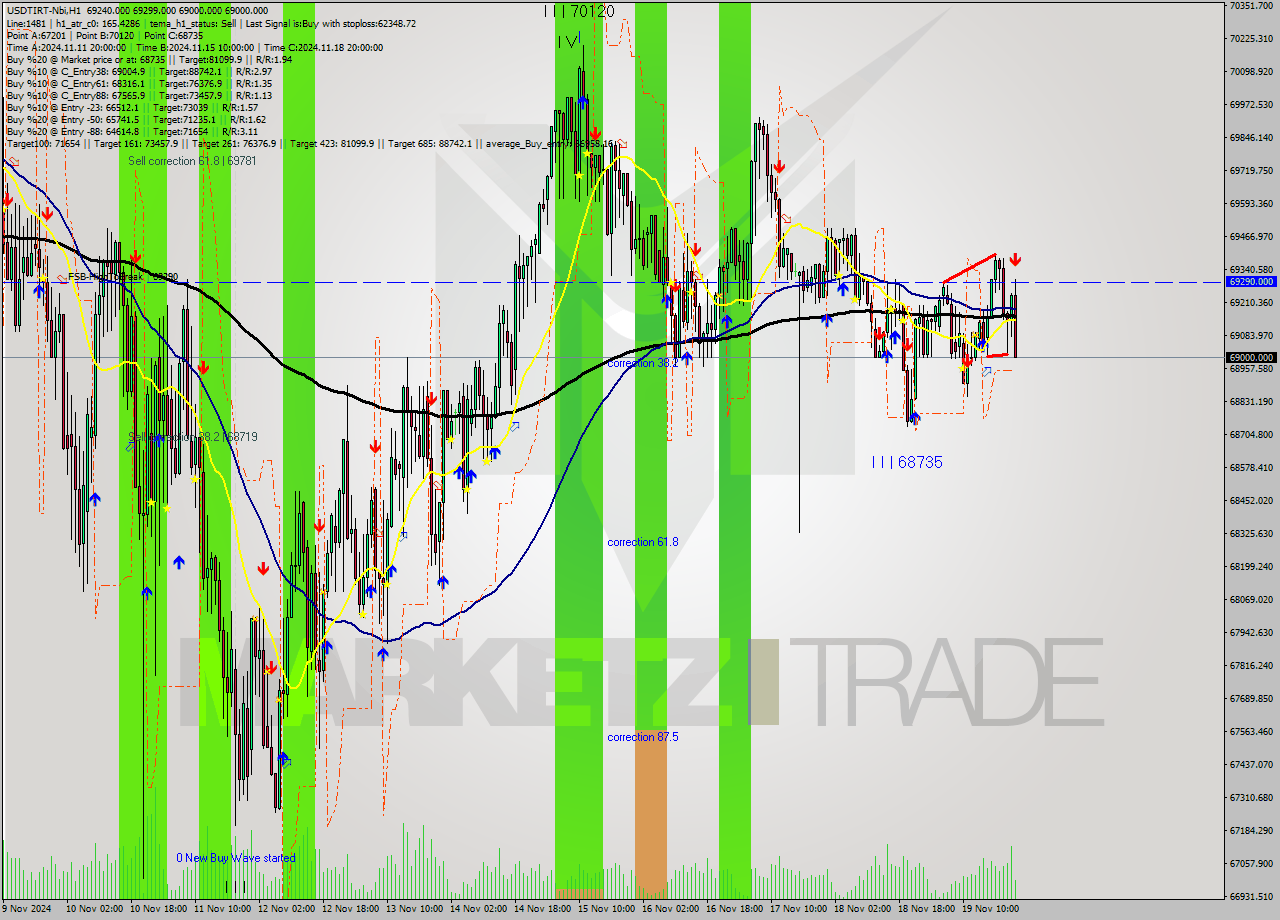The height and width of the screenshot is (920, 1280).
Task: Click the '17 Nov 10:00' time axis label
Action: (798, 909)
